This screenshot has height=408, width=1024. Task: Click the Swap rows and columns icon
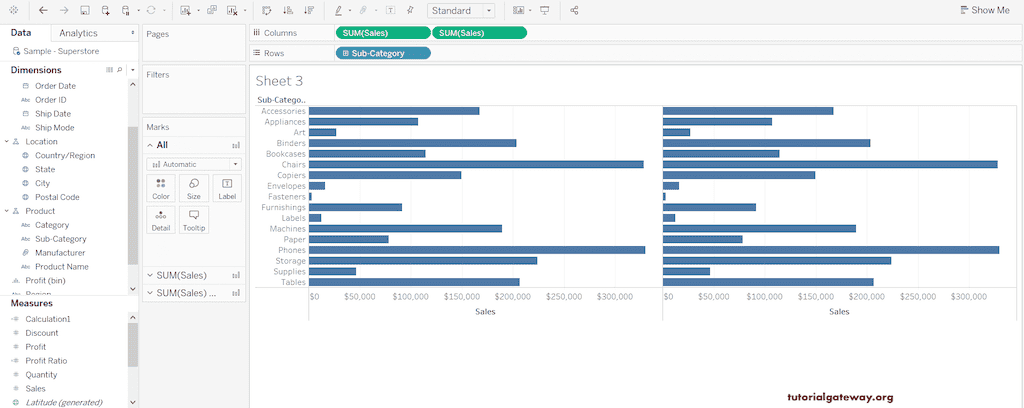[x=266, y=10]
